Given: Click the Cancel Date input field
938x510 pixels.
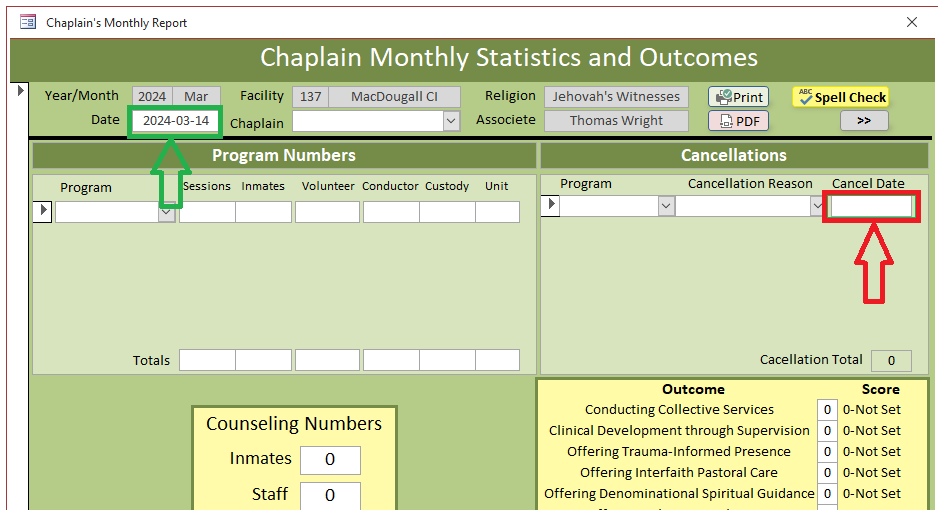Looking at the screenshot, I should [x=871, y=206].
